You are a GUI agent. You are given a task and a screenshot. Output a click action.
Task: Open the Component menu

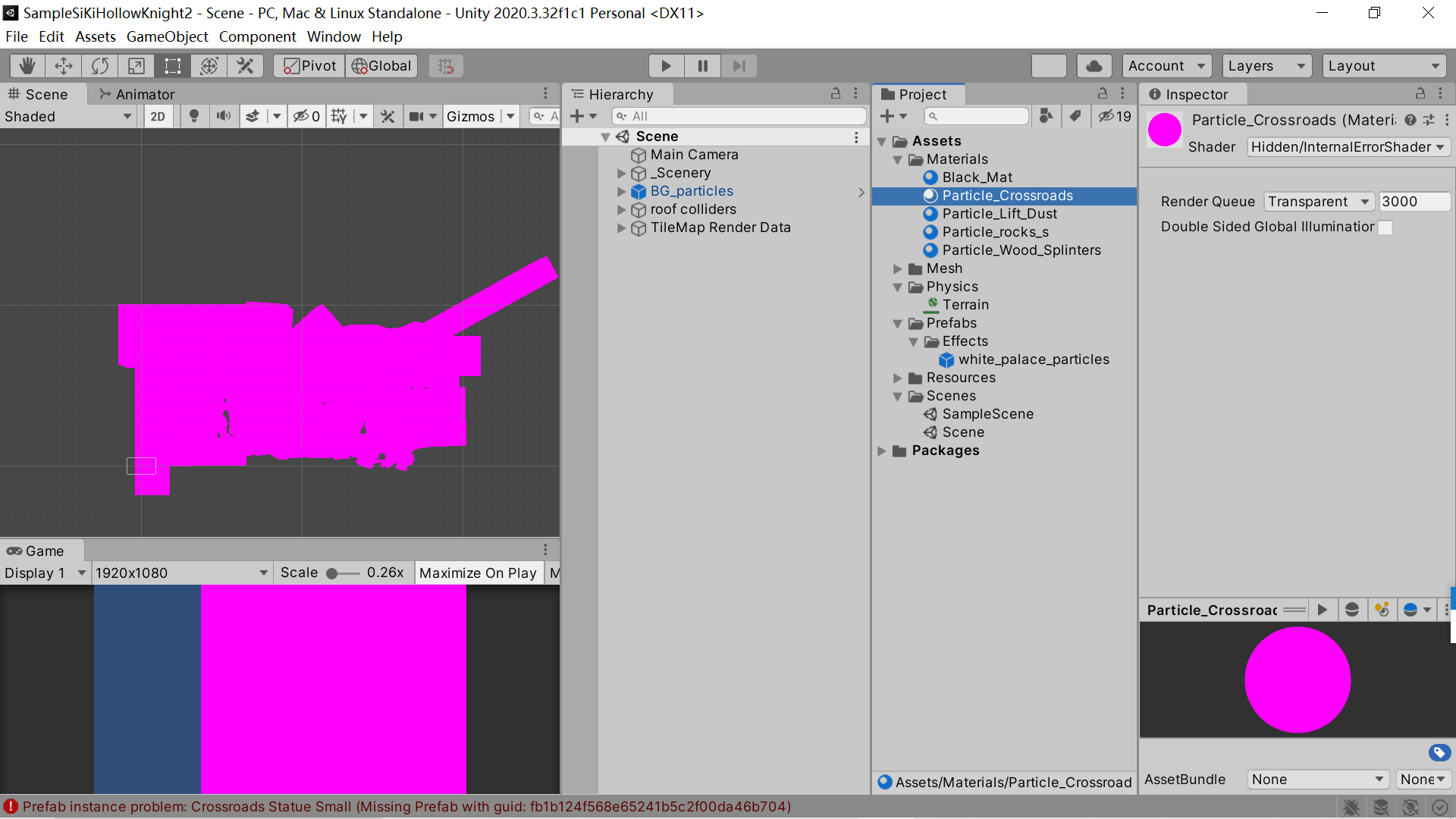point(257,36)
